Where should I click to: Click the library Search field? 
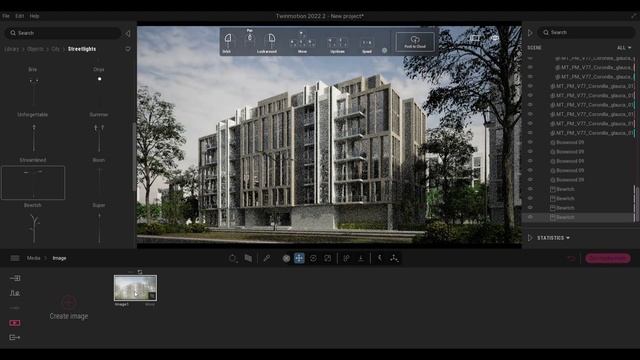tap(63, 33)
